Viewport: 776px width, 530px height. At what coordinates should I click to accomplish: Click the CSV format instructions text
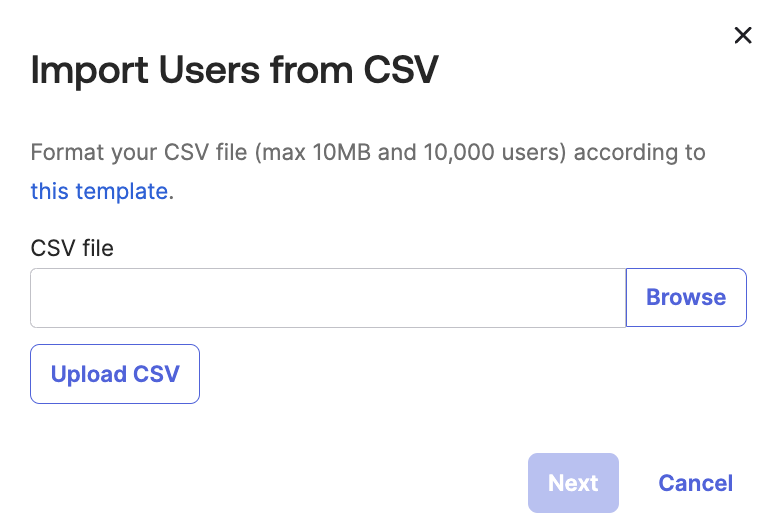click(x=368, y=153)
